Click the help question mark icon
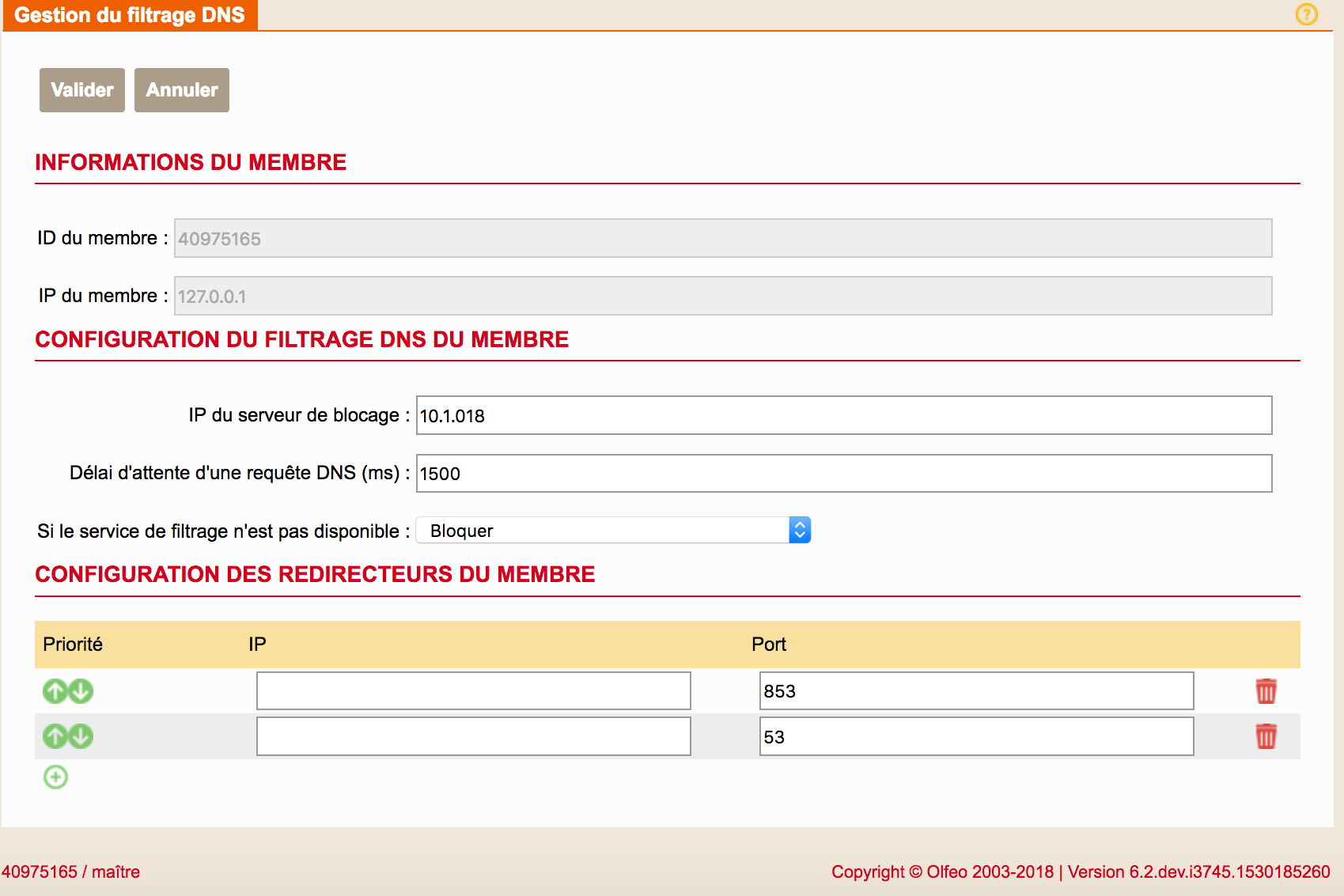1344x896 pixels. (x=1306, y=14)
